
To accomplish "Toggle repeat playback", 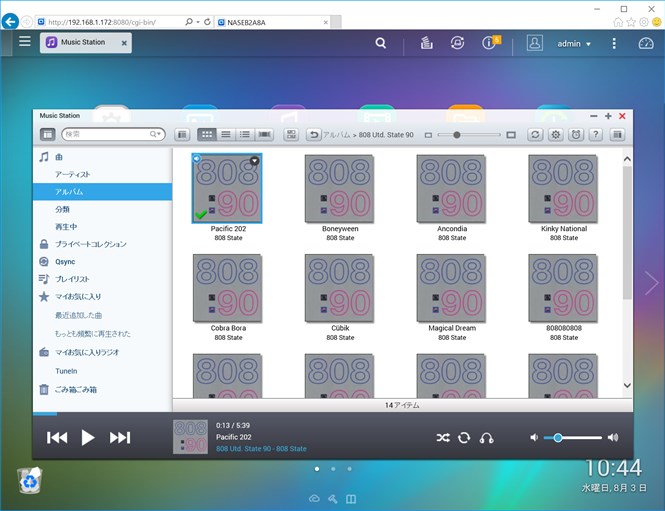I will coord(464,438).
